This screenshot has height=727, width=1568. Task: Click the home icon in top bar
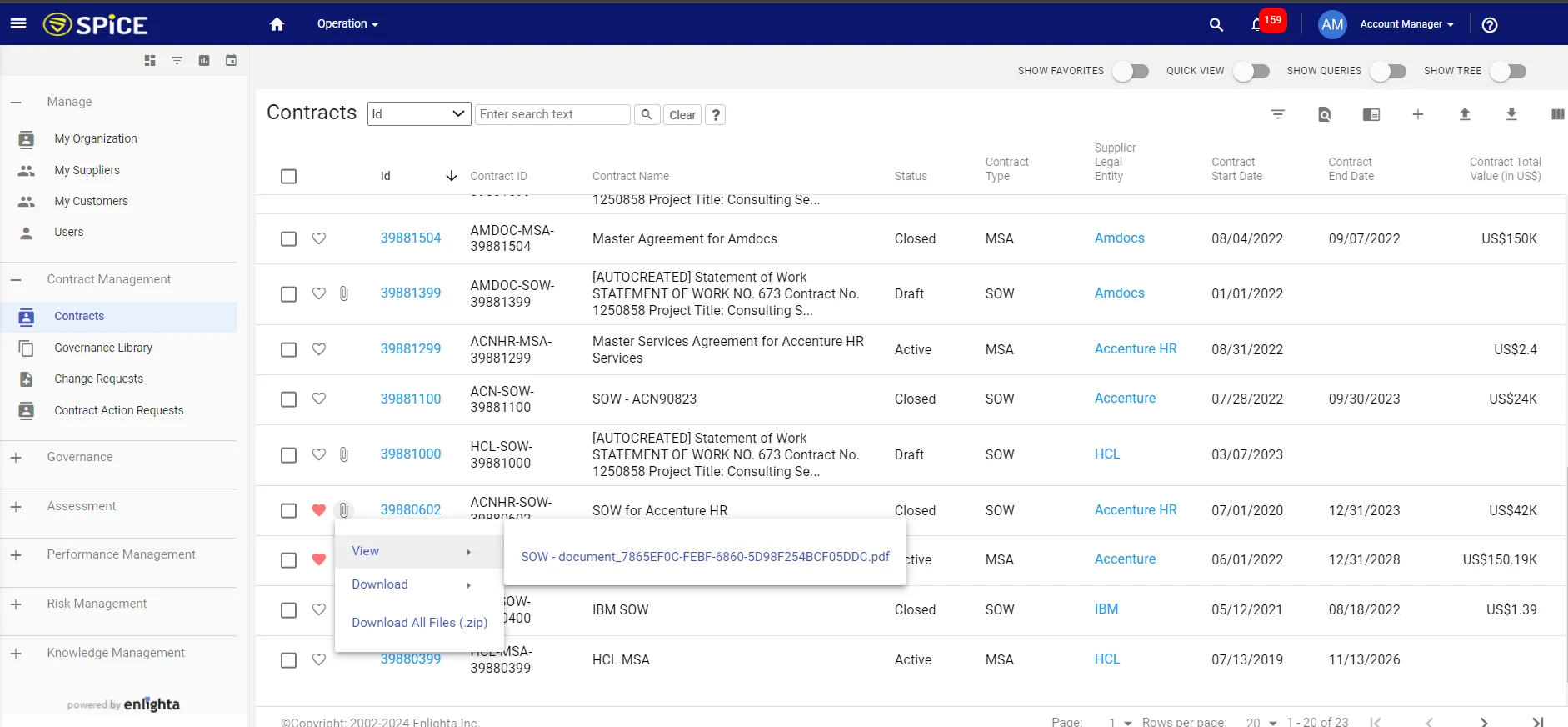pyautogui.click(x=277, y=24)
